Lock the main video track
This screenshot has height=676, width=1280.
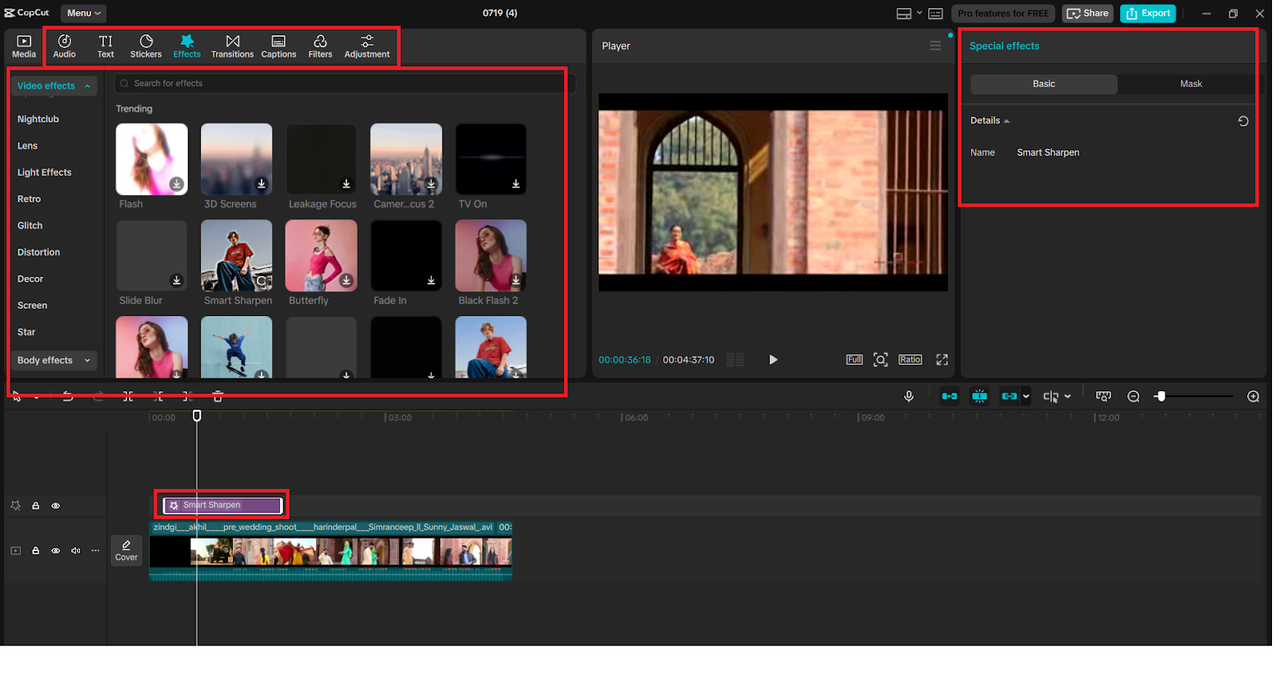[x=35, y=551]
